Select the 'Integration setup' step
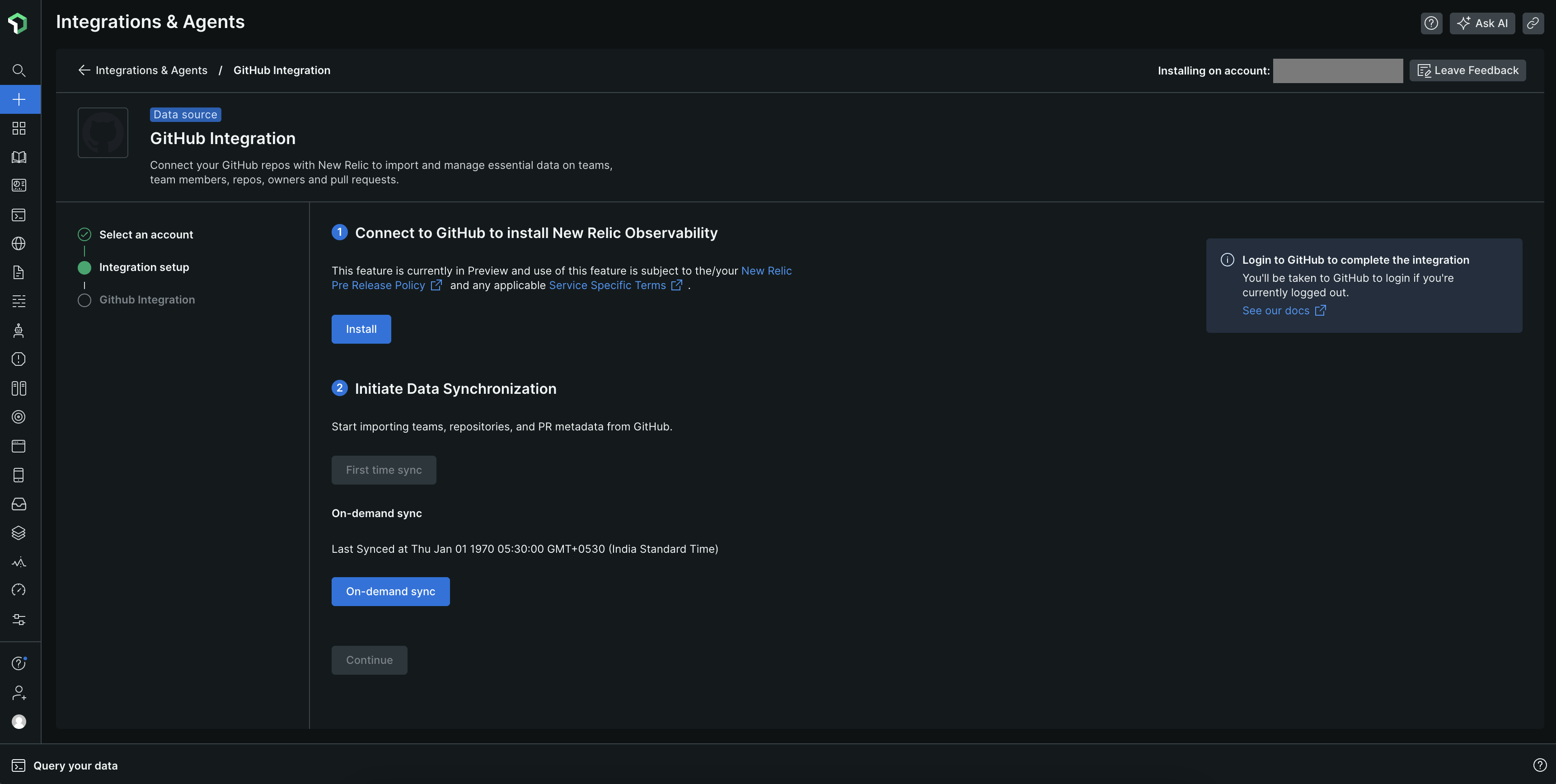This screenshot has height=784, width=1556. pyautogui.click(x=144, y=267)
